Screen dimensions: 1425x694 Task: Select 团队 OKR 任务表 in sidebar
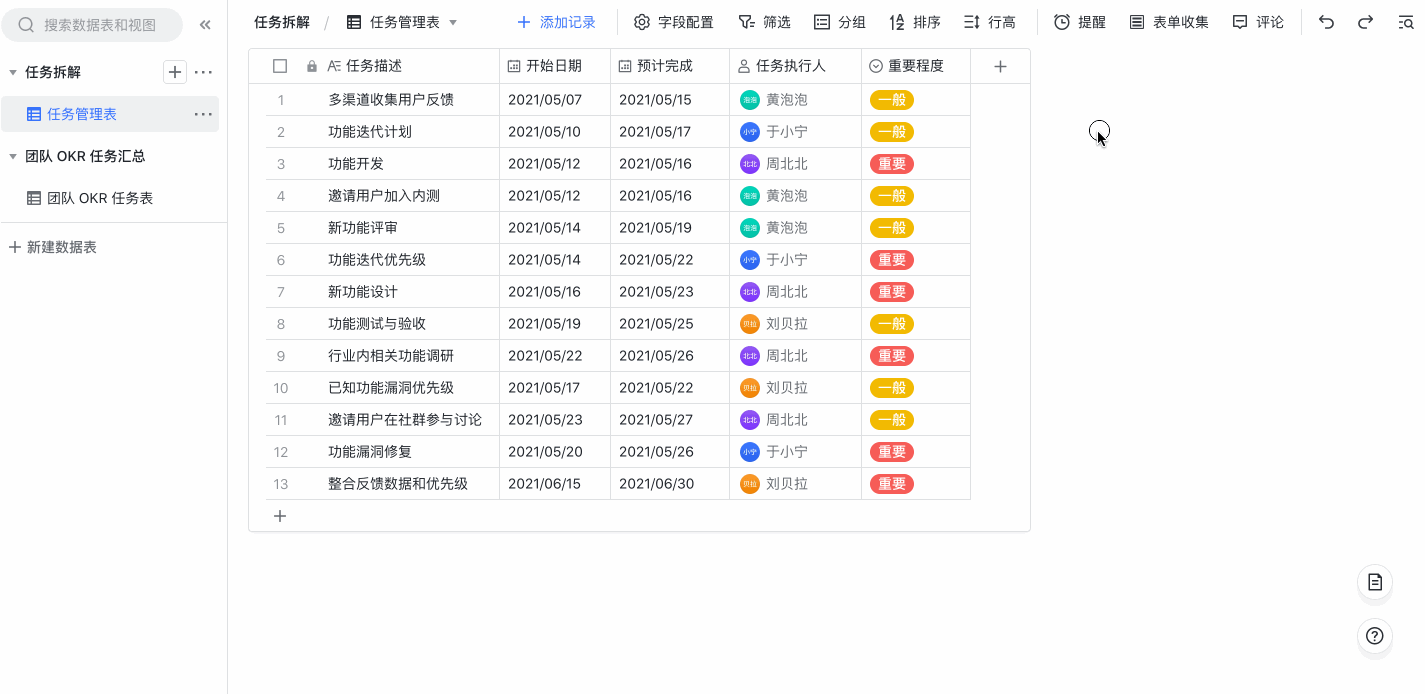pyautogui.click(x=99, y=198)
